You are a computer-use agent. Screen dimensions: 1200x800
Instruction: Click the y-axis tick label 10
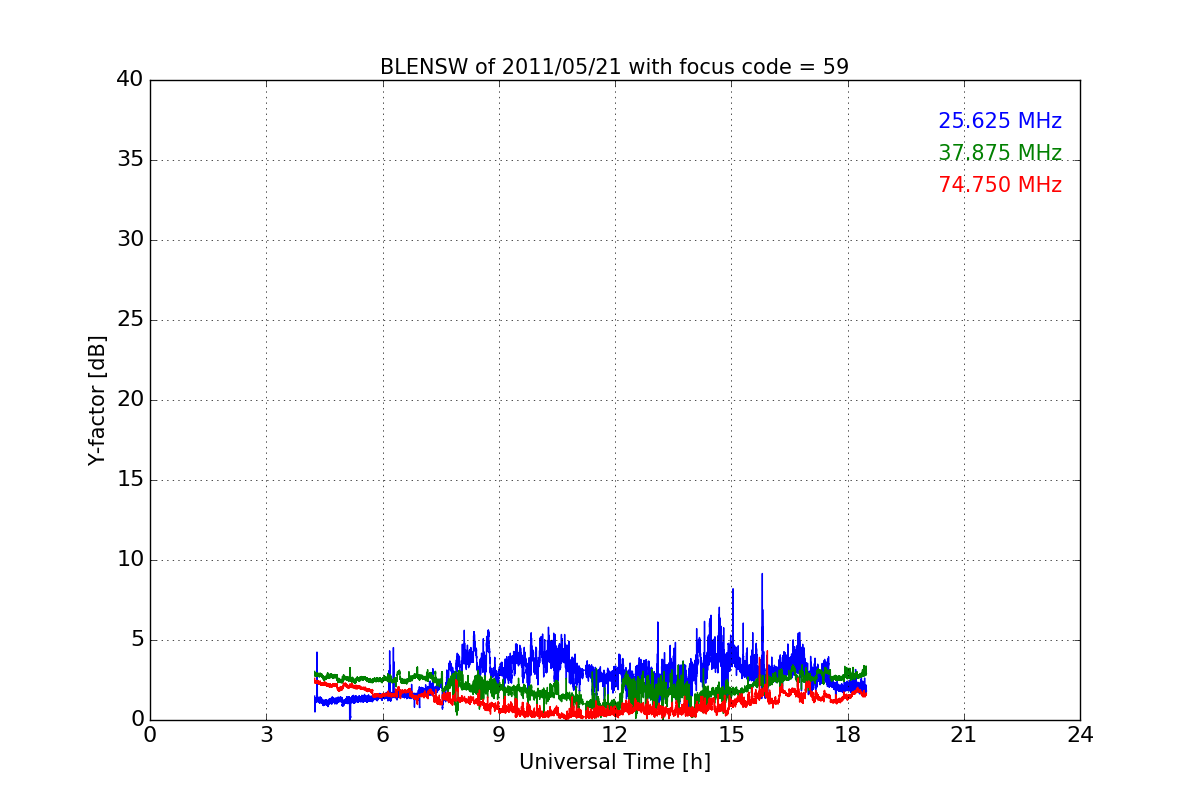click(130, 560)
